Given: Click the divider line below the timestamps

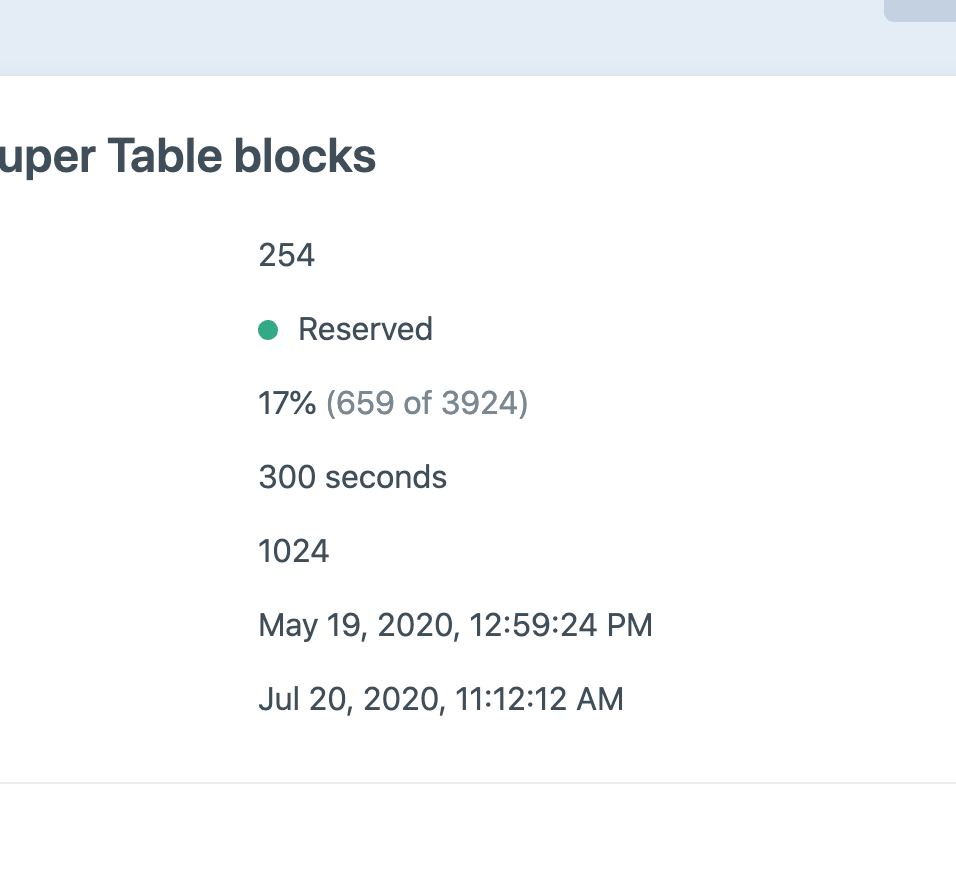Looking at the screenshot, I should pyautogui.click(x=478, y=781).
